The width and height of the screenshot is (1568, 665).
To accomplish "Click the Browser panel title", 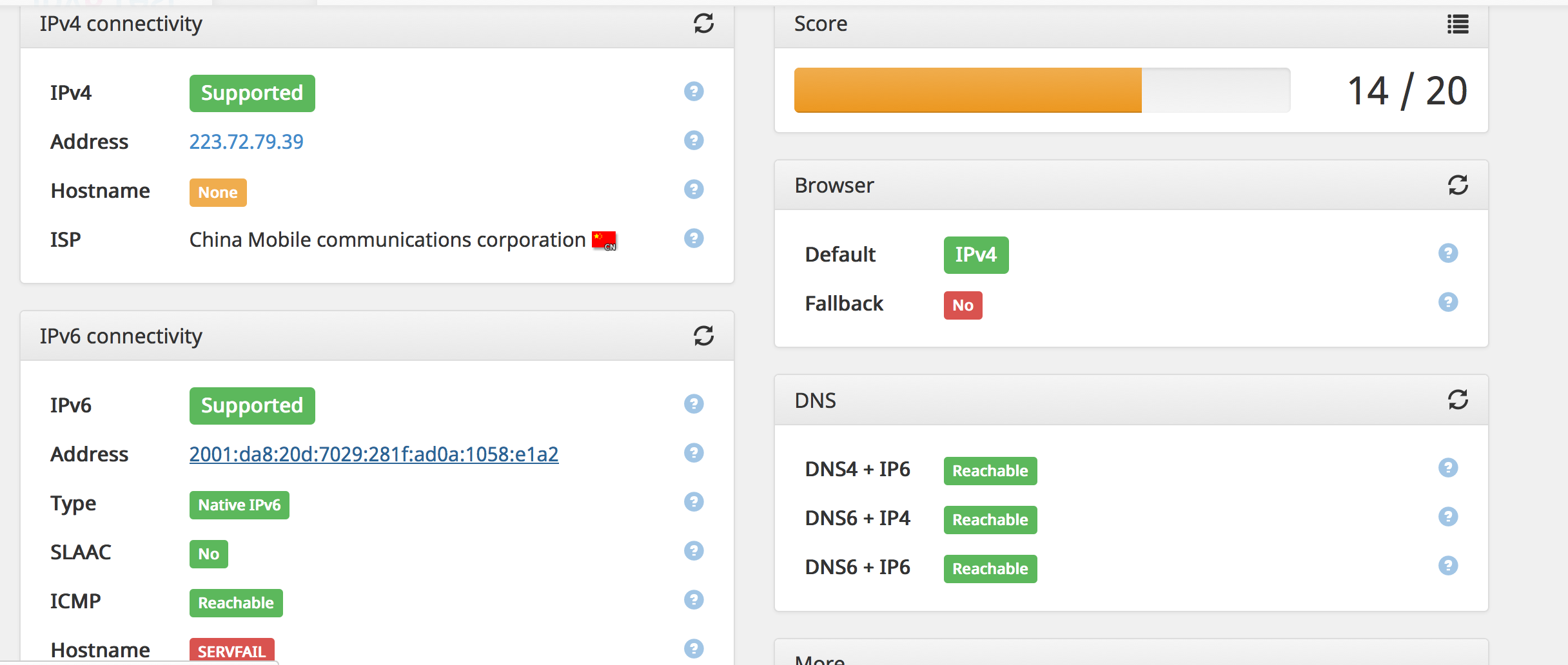I will (x=834, y=186).
